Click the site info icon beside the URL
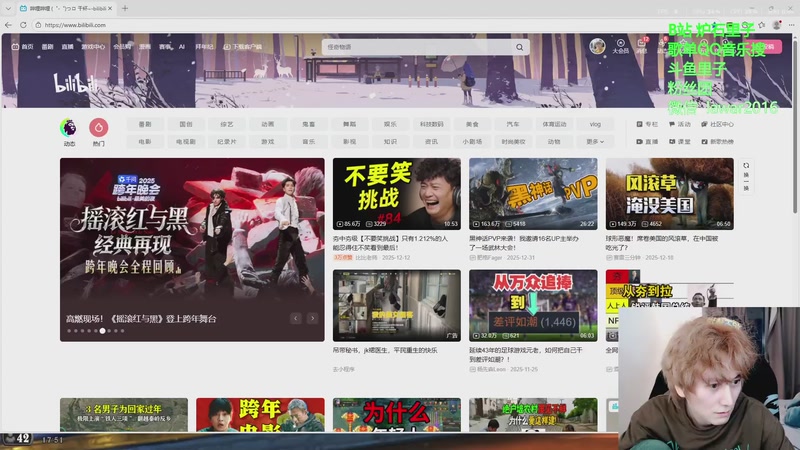This screenshot has width=800, height=450. (x=38, y=24)
